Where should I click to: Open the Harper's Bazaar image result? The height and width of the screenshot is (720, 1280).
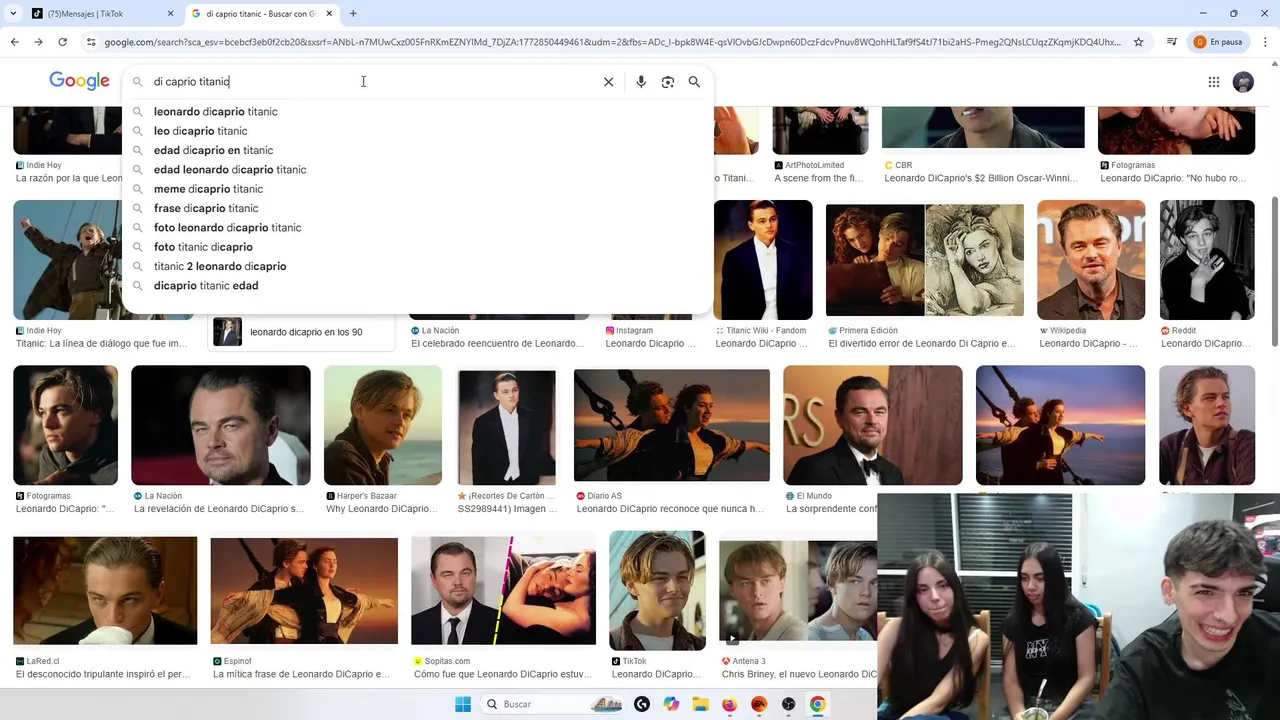[383, 425]
